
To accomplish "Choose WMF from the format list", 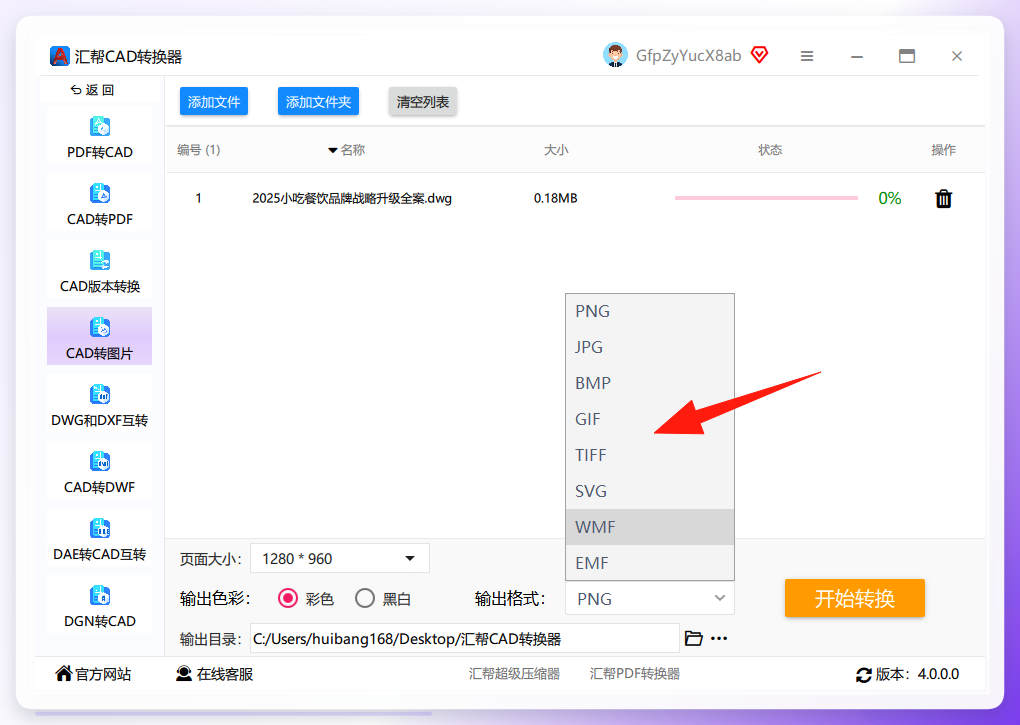I will point(650,527).
